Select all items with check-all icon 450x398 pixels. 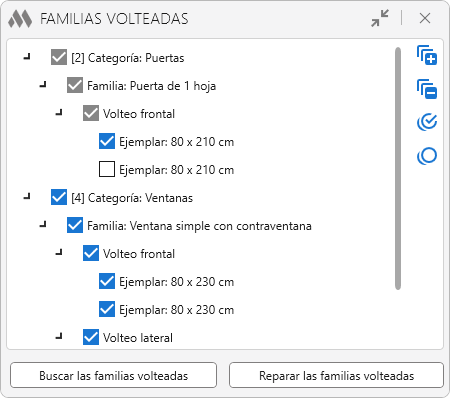coord(427,122)
